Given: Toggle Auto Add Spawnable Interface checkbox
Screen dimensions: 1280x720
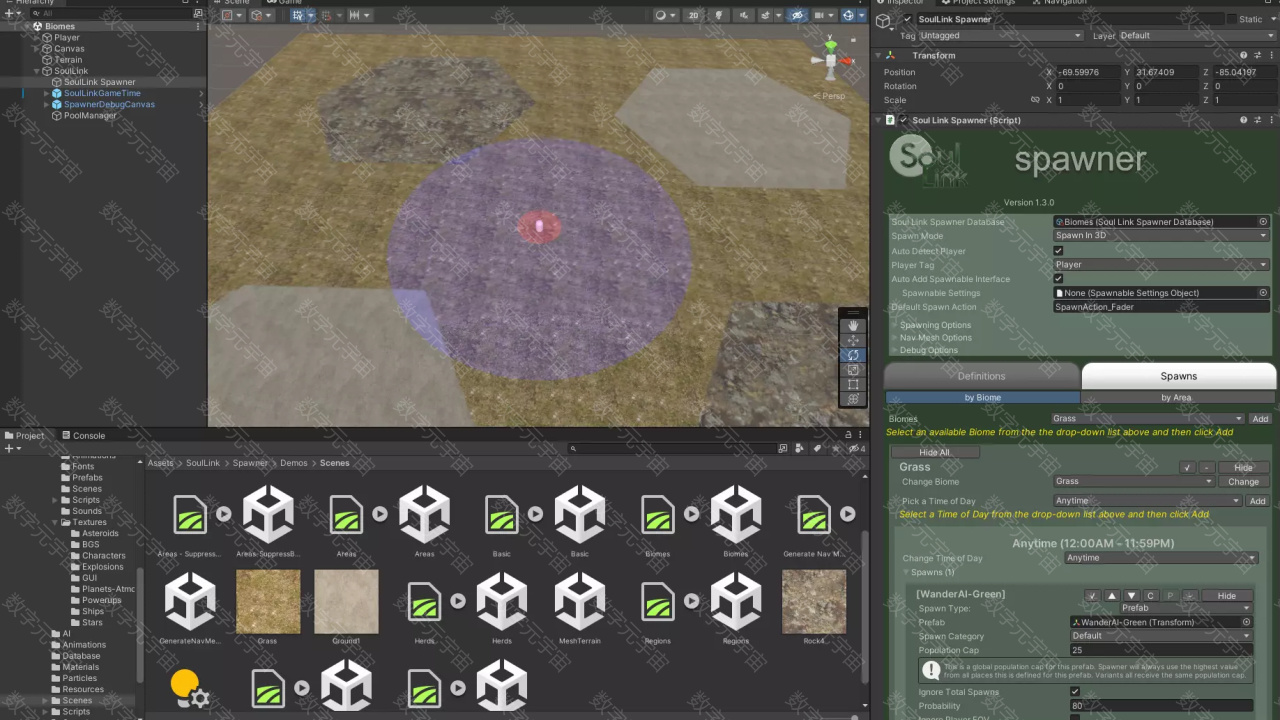Looking at the screenshot, I should pyautogui.click(x=1059, y=279).
